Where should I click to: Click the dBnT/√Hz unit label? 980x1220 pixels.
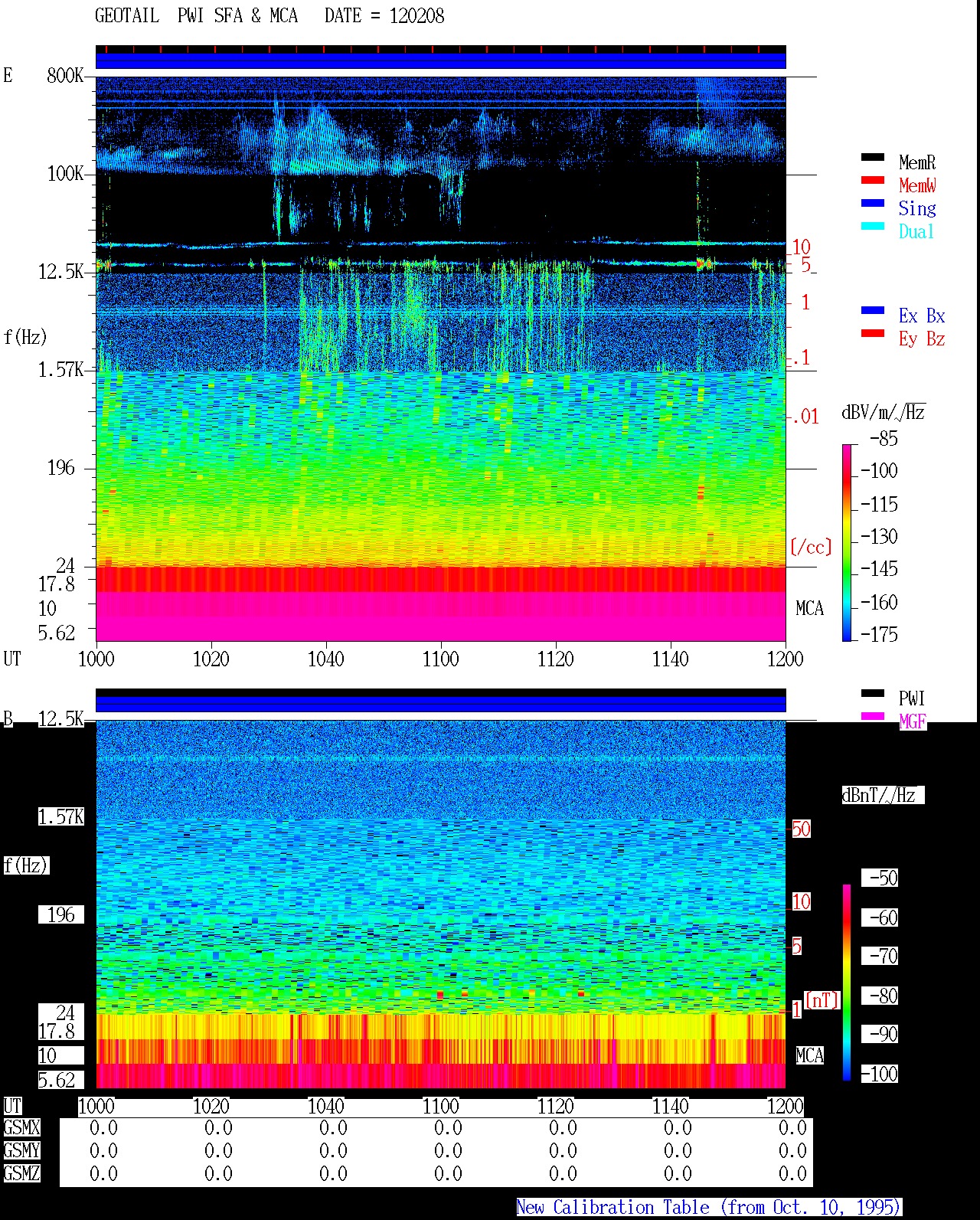click(x=883, y=795)
